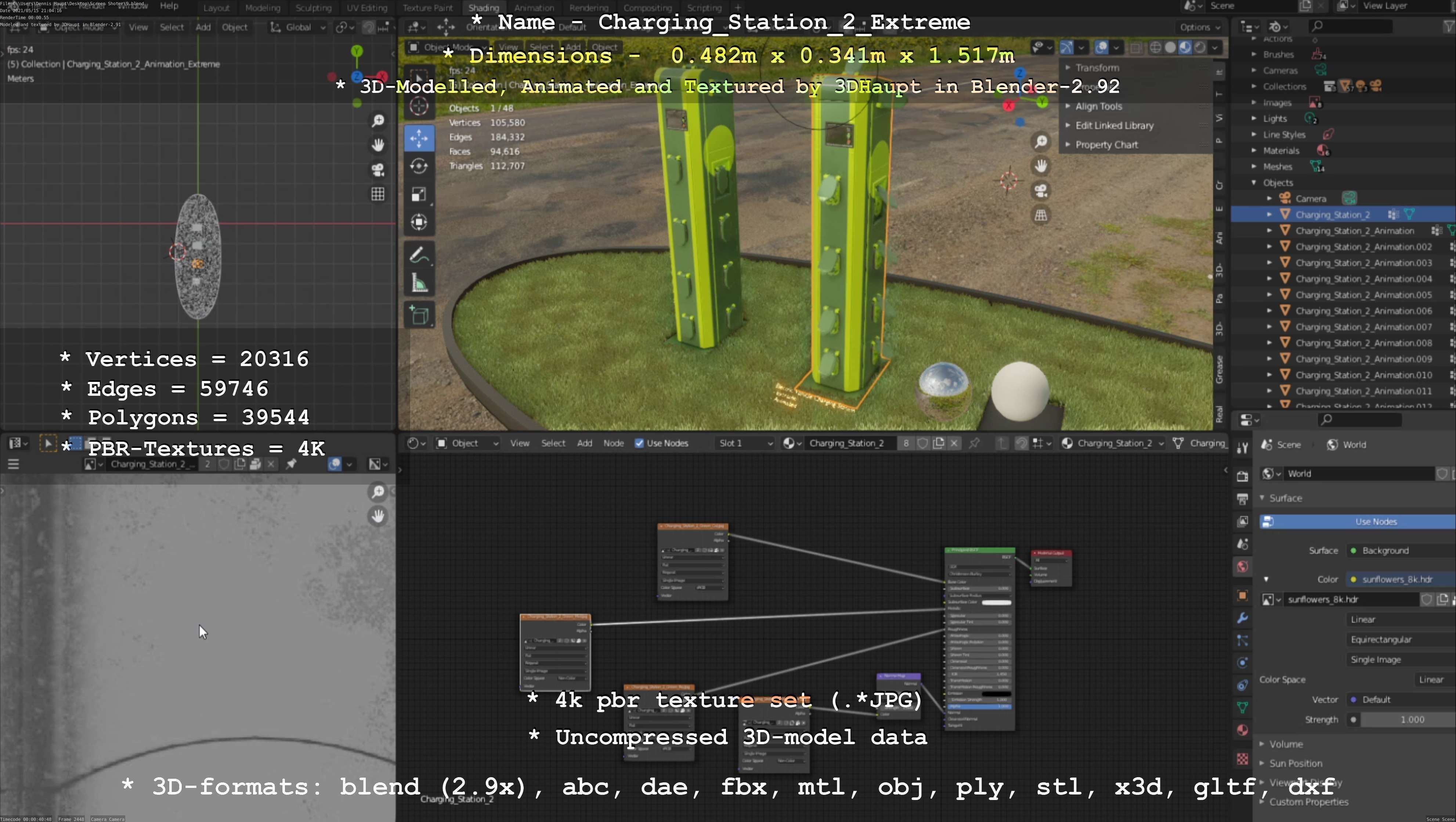This screenshot has height=822, width=1456.
Task: Open the Object properties orange square tab
Action: (1242, 595)
